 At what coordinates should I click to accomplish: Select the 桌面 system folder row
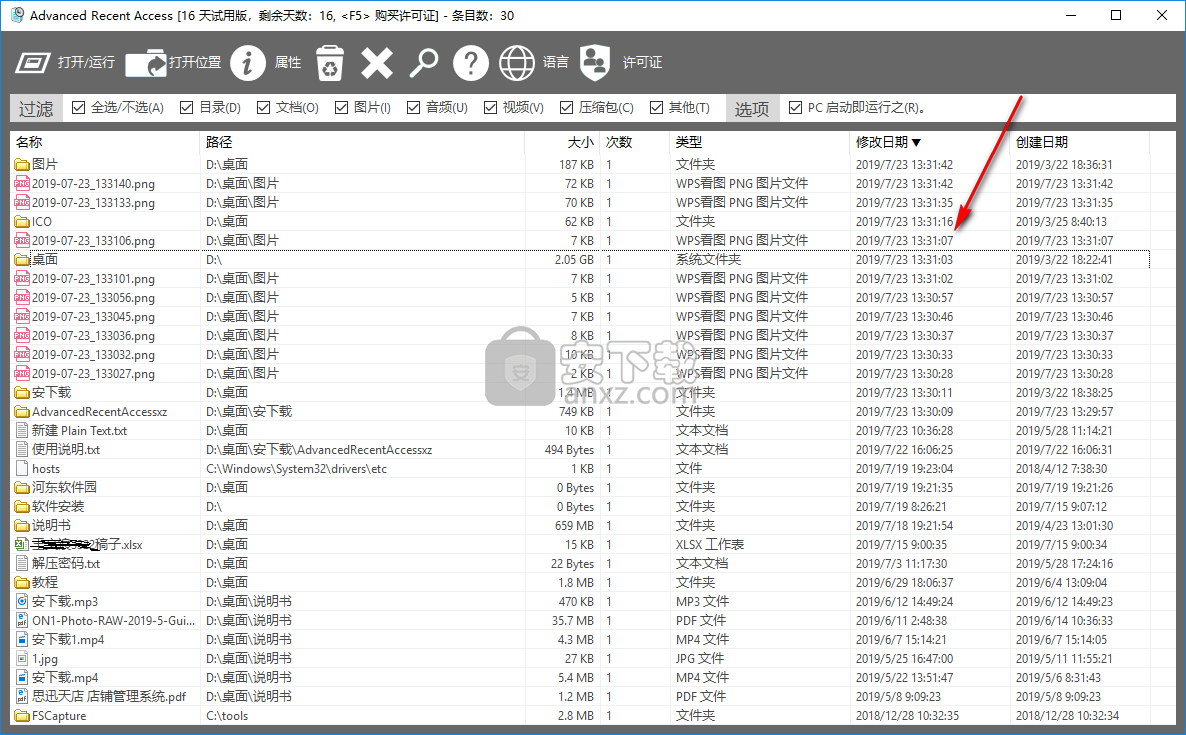click(x=581, y=259)
